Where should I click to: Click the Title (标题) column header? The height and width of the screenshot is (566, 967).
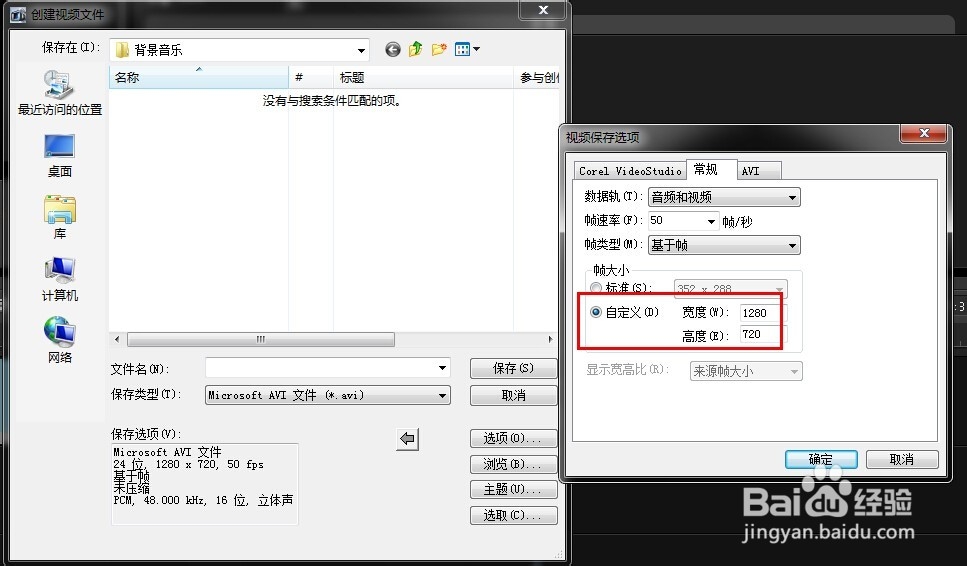pyautogui.click(x=423, y=78)
